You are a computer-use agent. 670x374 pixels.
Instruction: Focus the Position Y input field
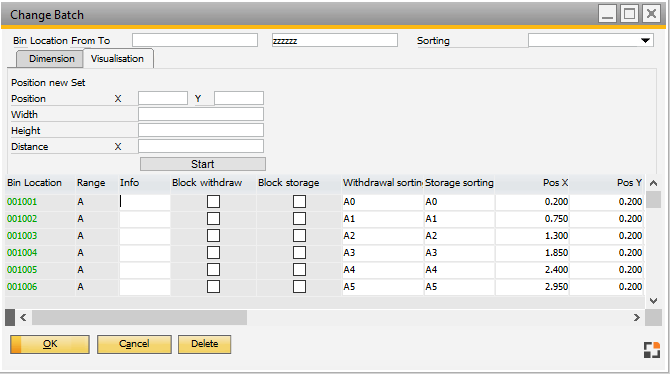(x=239, y=98)
